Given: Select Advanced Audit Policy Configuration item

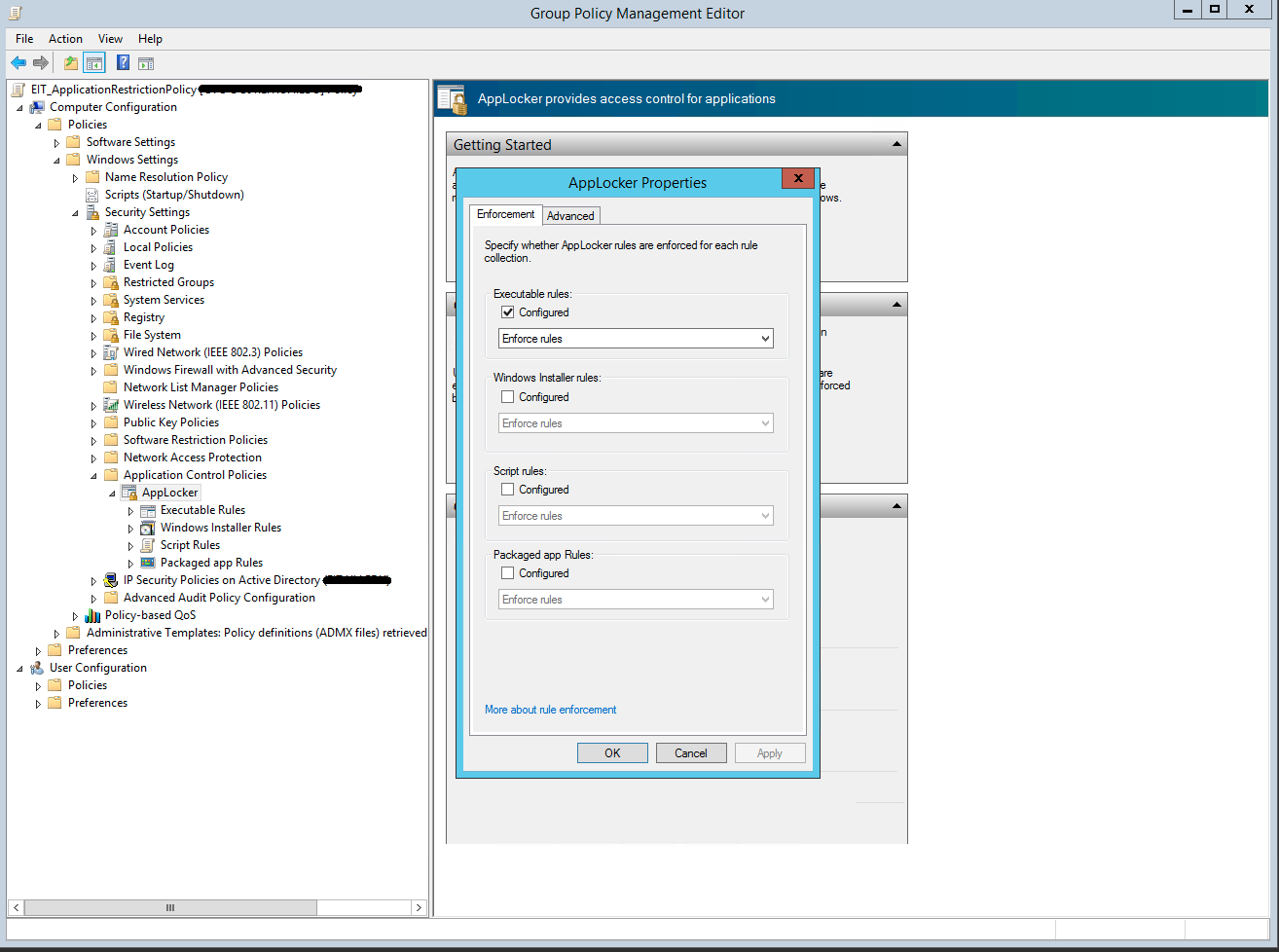Looking at the screenshot, I should [x=219, y=598].
